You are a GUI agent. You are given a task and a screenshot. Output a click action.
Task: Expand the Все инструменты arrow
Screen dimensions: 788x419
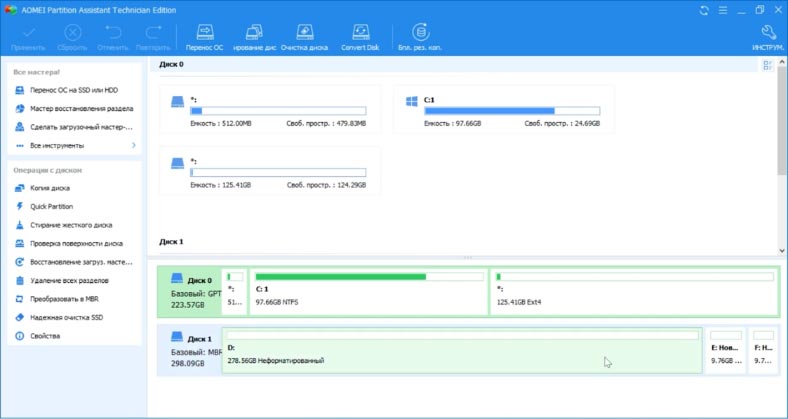tap(133, 146)
